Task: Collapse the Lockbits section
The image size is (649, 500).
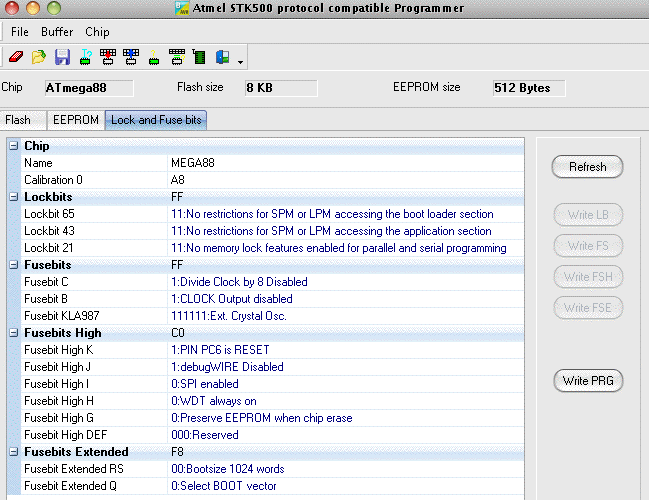Action: (13, 197)
